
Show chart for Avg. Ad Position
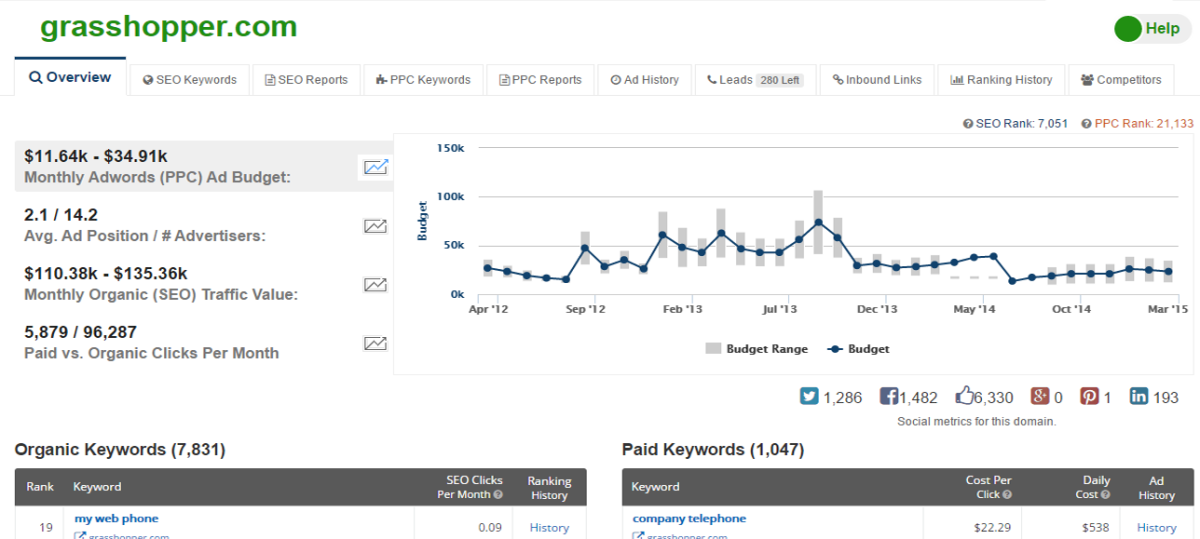click(x=375, y=226)
